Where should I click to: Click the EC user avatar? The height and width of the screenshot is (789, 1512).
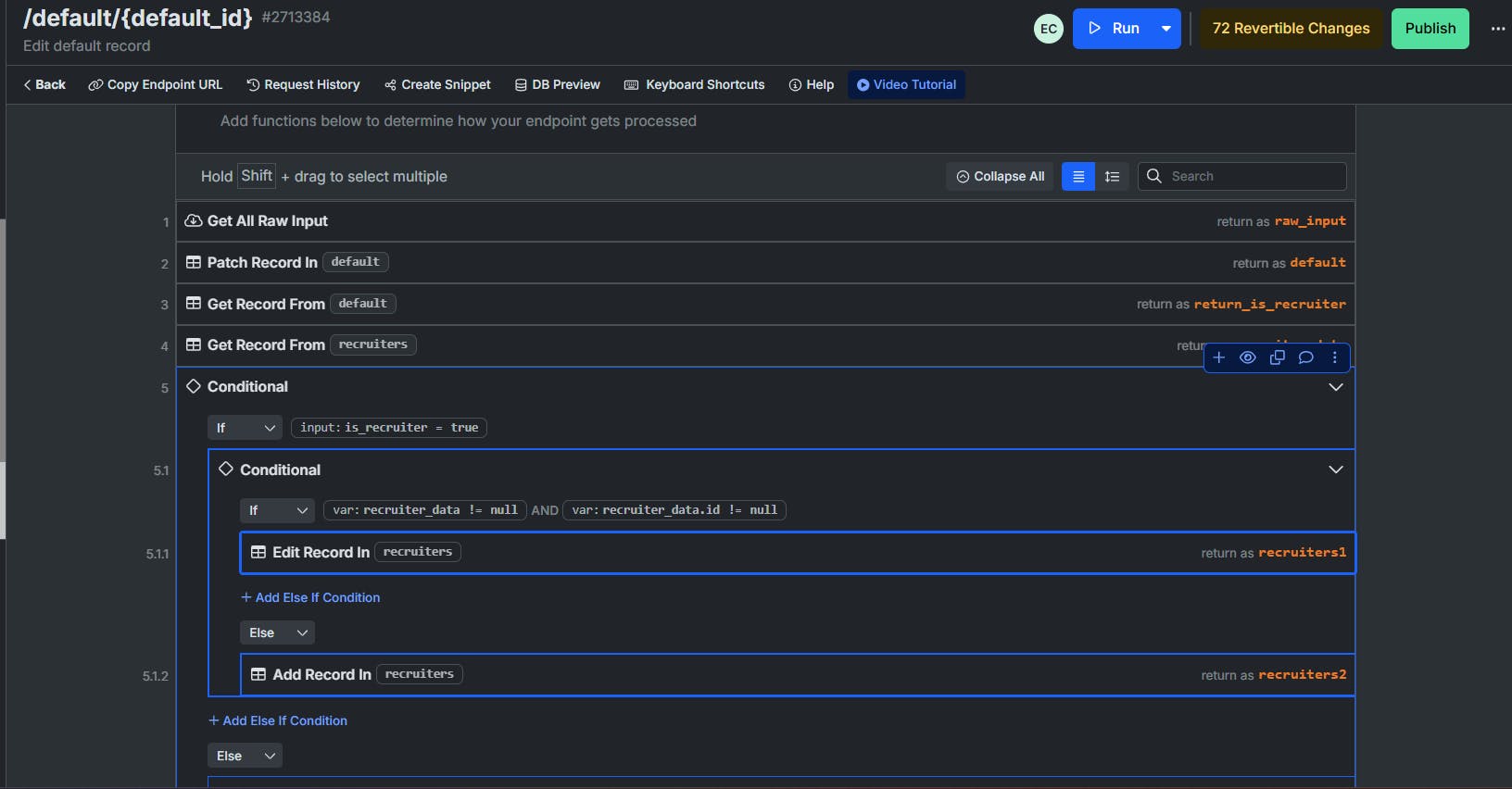(x=1049, y=29)
